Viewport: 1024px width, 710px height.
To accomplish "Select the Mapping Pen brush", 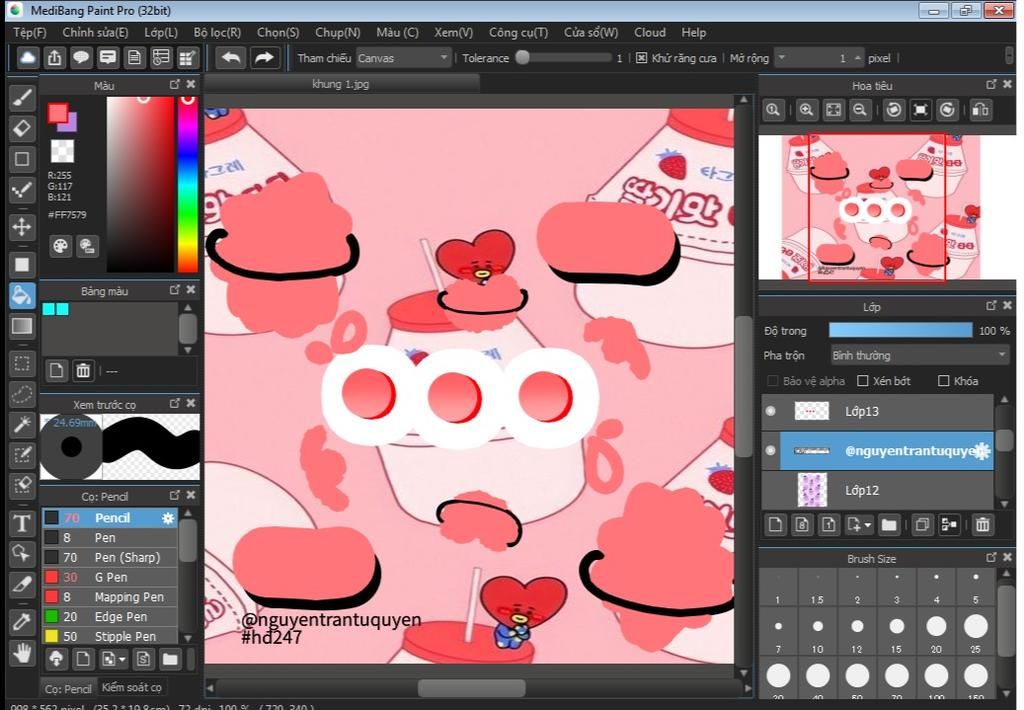I will [110, 597].
